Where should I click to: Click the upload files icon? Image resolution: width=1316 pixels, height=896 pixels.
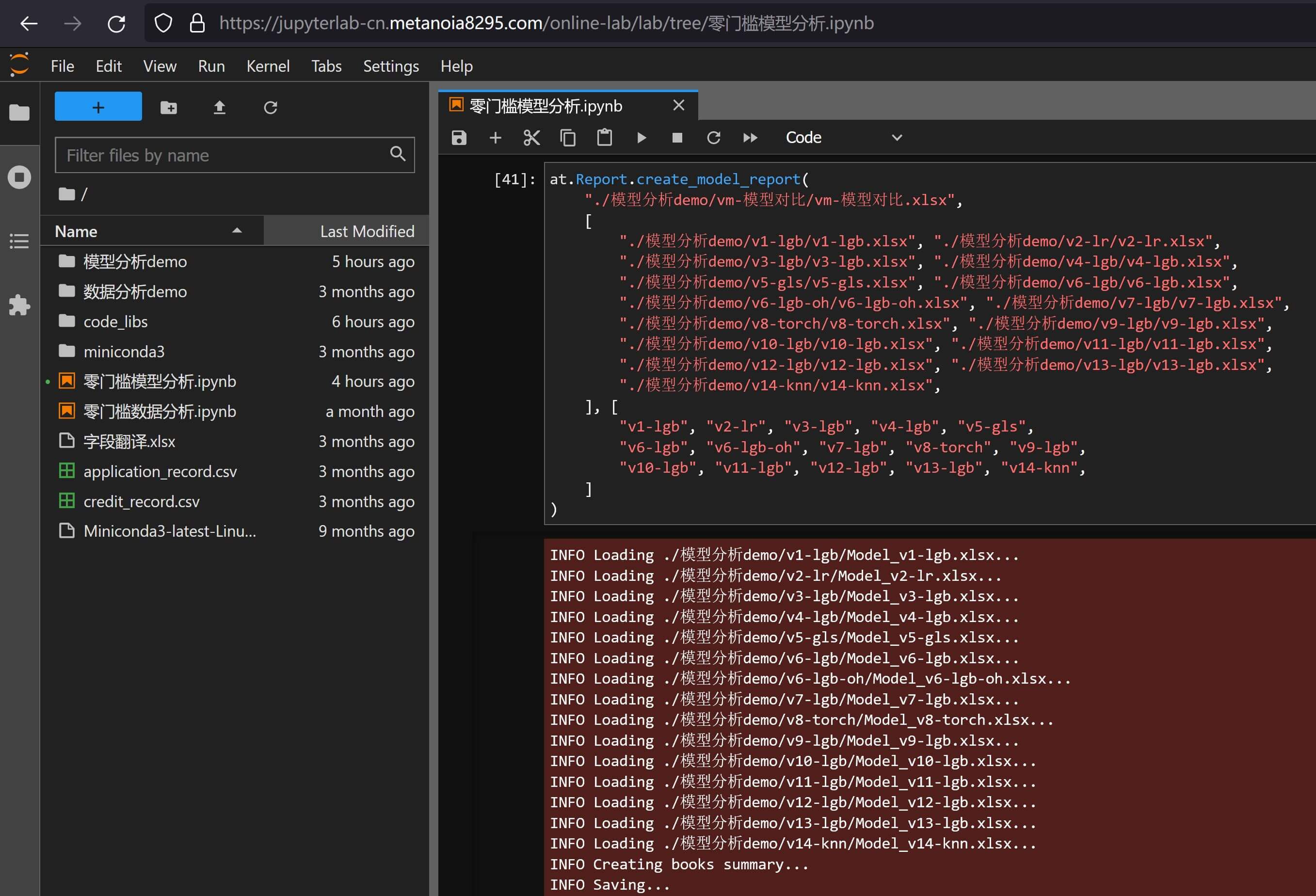coord(219,107)
